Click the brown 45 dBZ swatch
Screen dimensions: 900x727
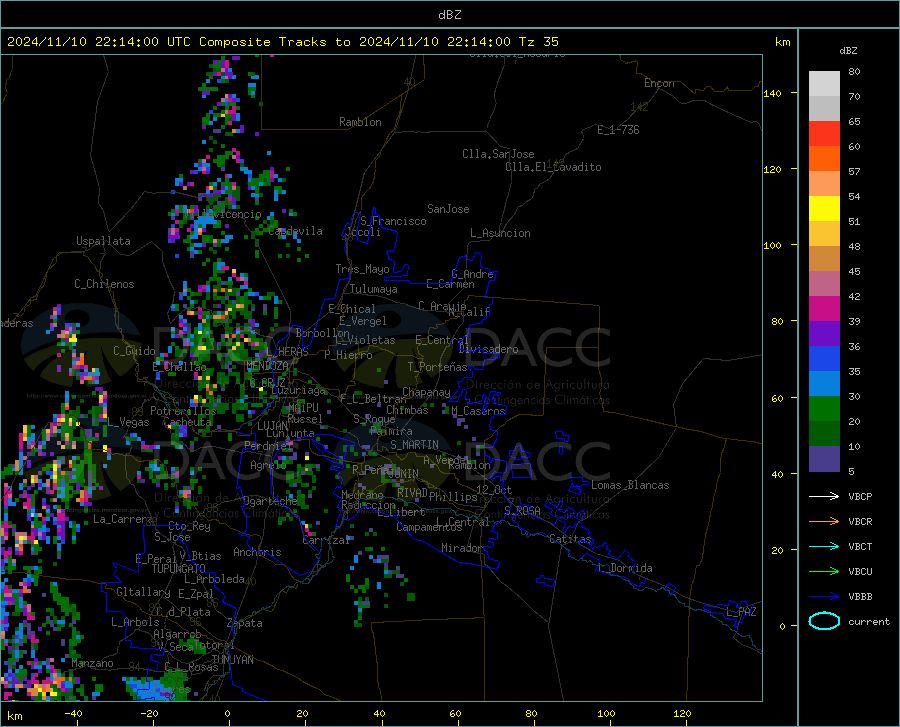click(x=824, y=259)
